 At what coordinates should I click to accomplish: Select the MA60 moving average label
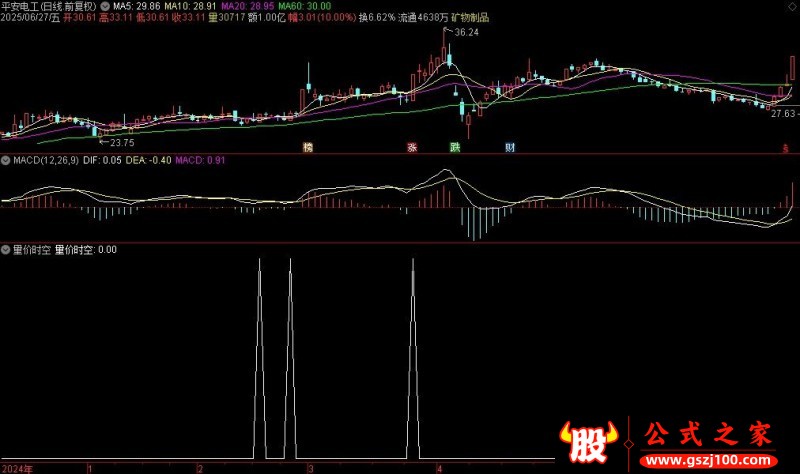pos(305,7)
